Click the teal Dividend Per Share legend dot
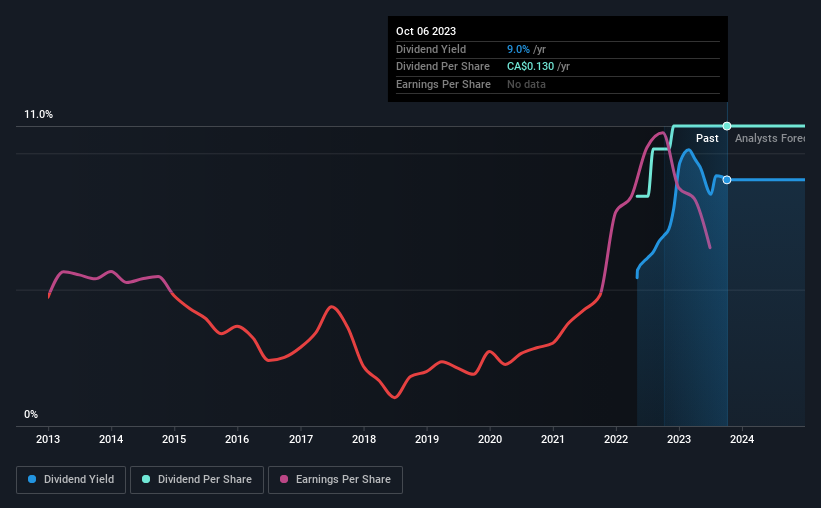Viewport: 821px width, 508px height. click(x=146, y=480)
